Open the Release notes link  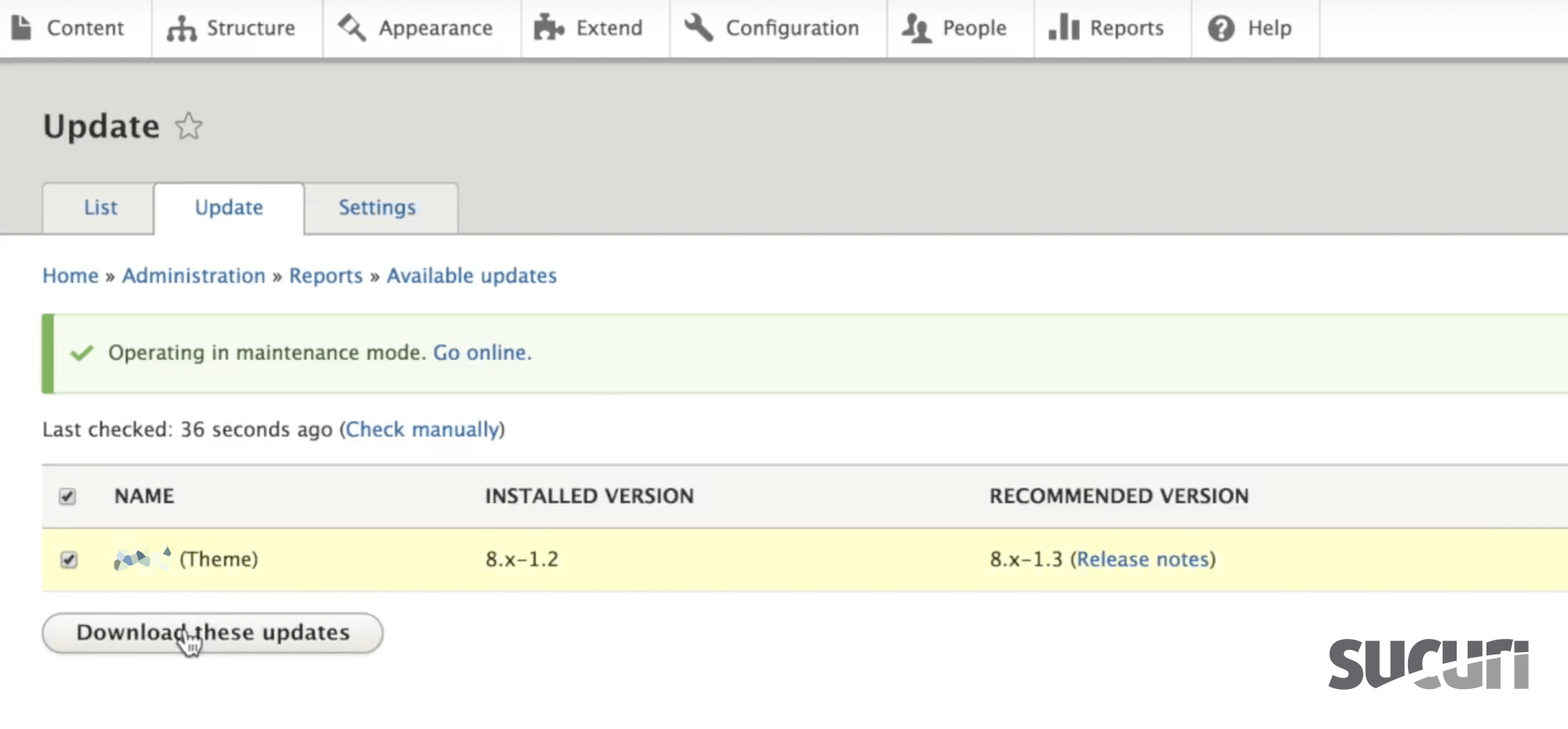tap(1142, 559)
